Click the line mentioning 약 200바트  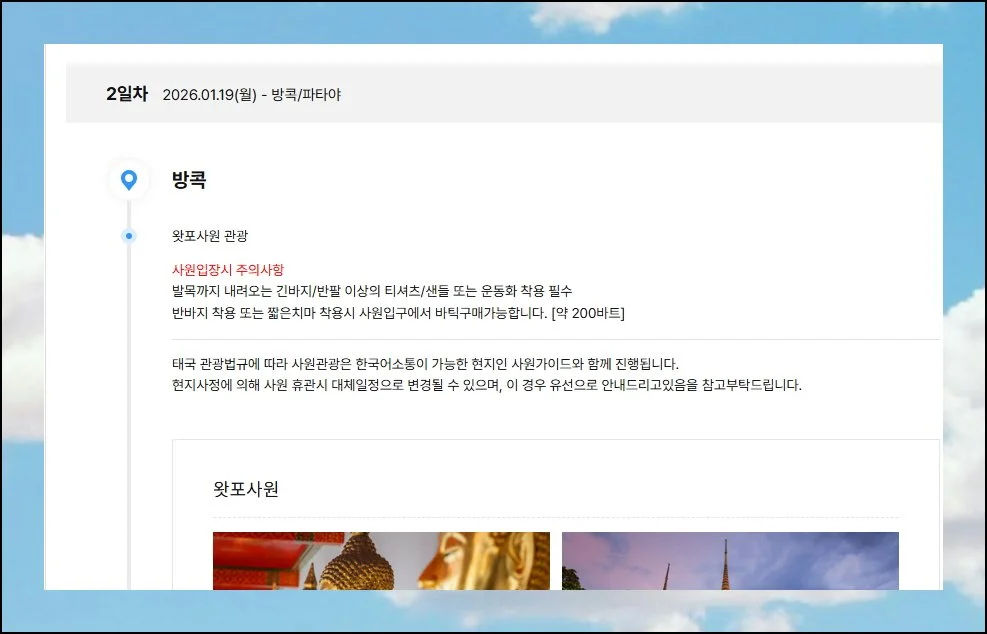pyautogui.click(x=398, y=313)
